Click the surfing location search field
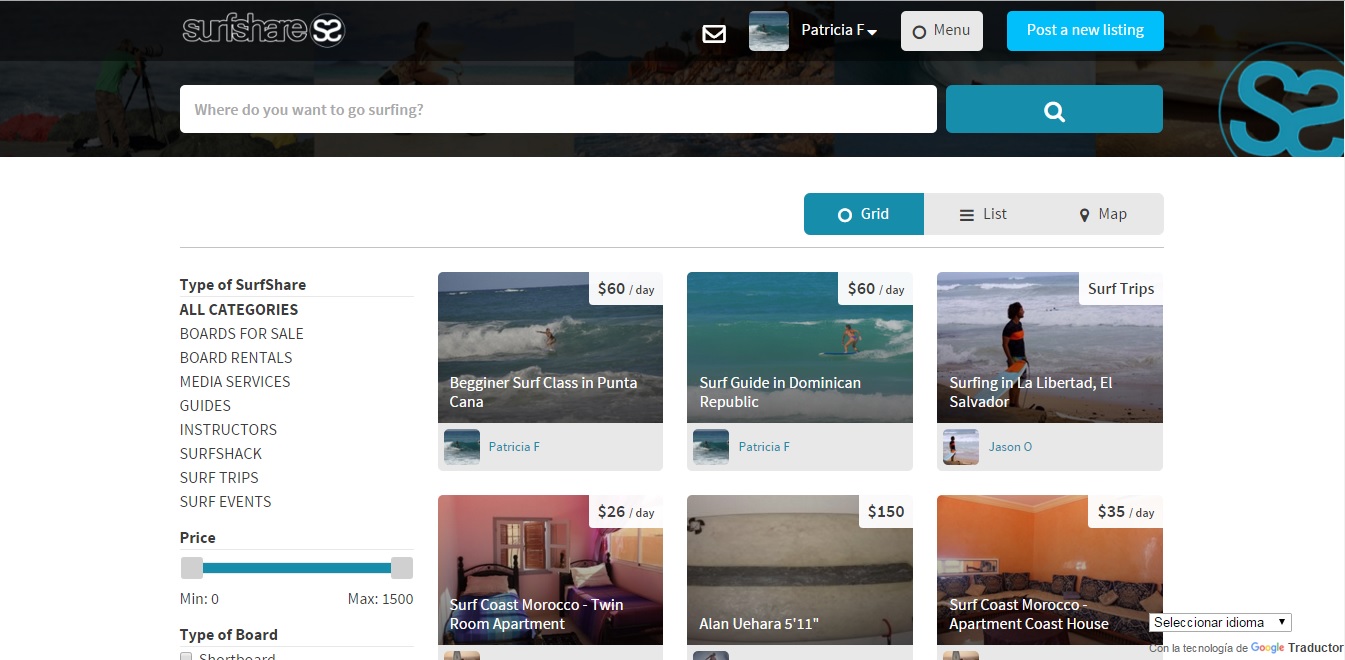1345x660 pixels. (558, 110)
